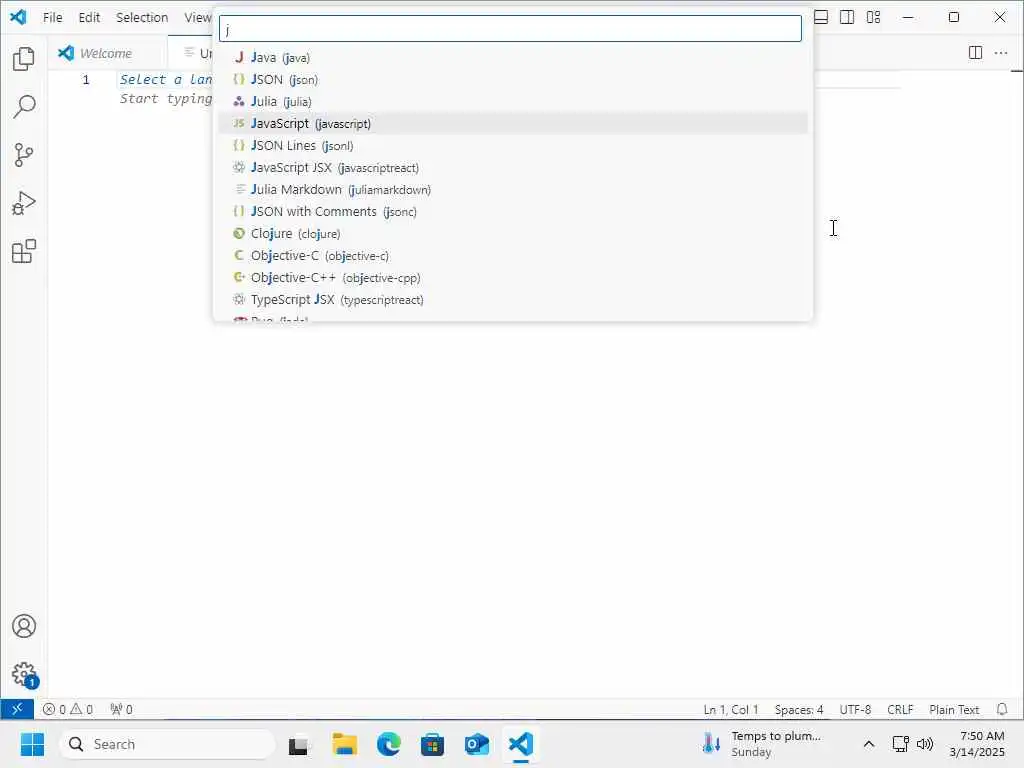
Task: Open Outlook from taskbar
Action: click(x=477, y=744)
